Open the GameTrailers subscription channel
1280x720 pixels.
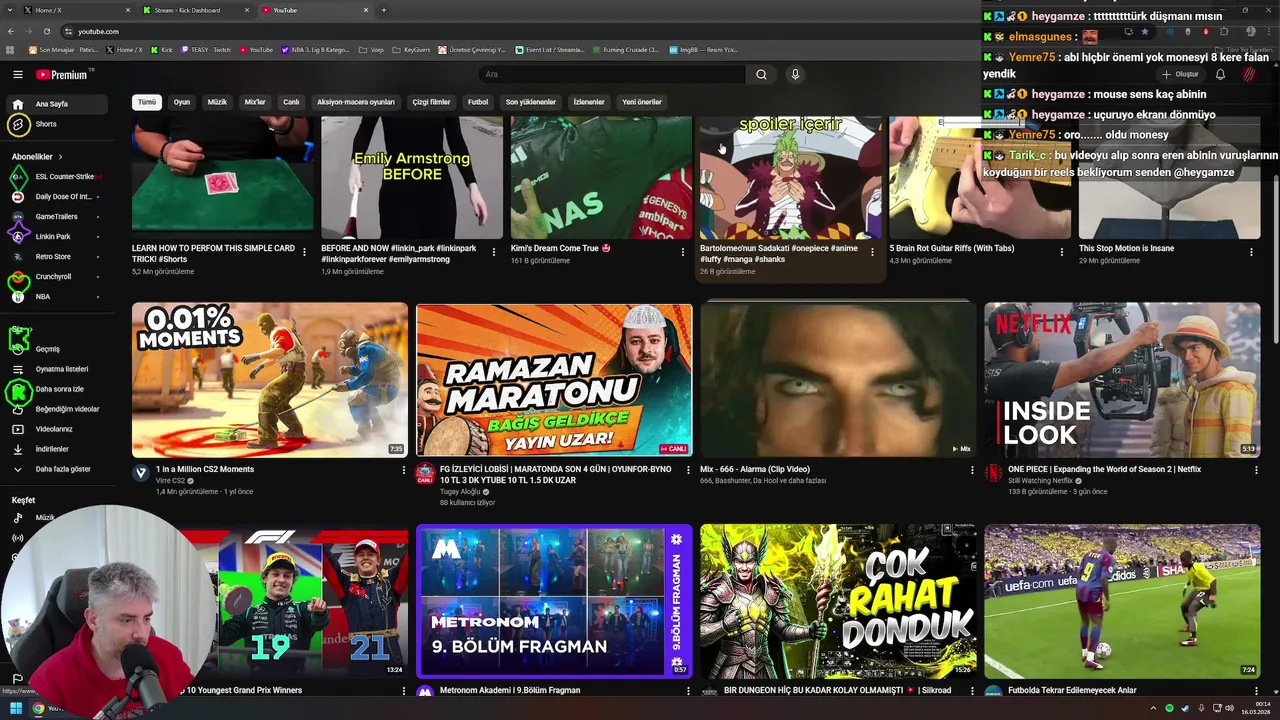click(x=55, y=217)
